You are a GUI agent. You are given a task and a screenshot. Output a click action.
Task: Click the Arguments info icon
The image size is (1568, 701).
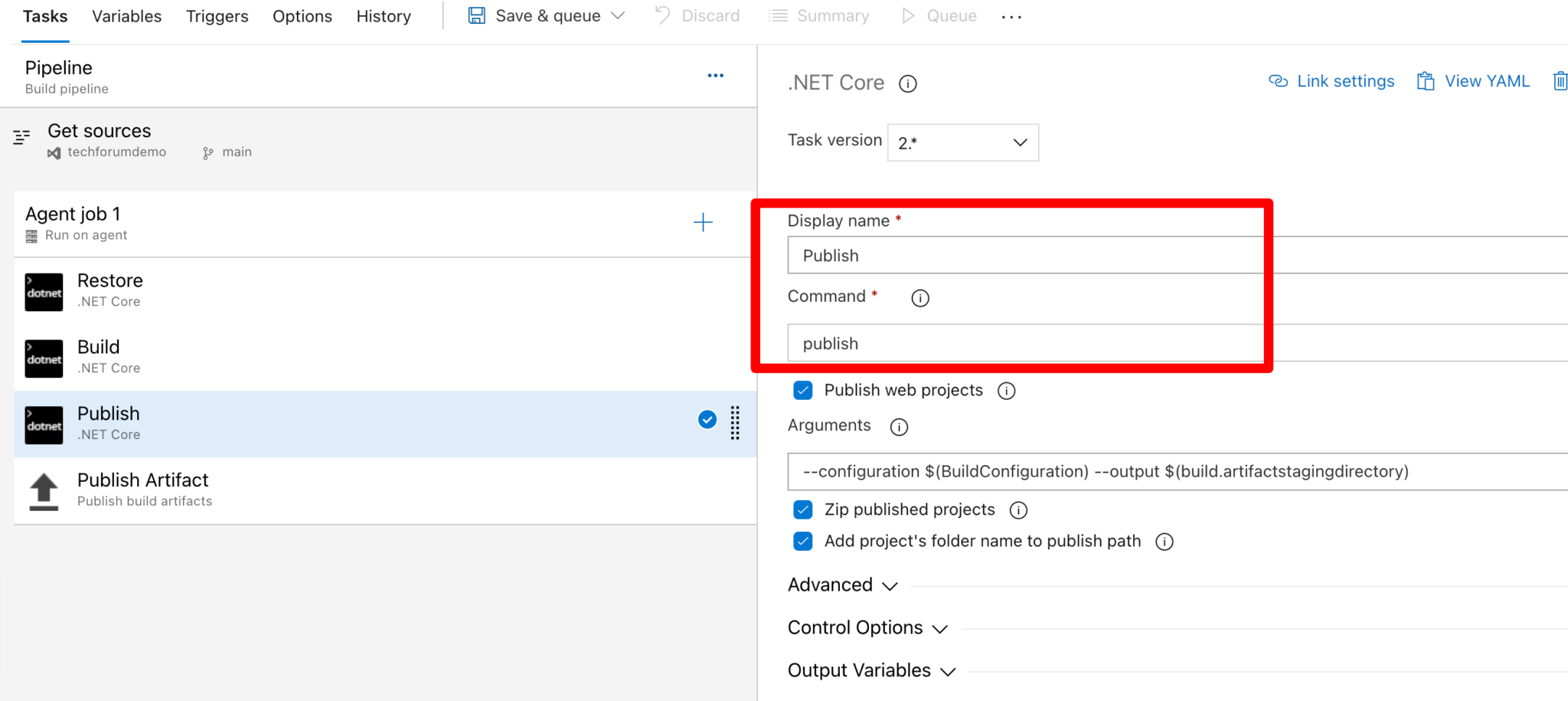(899, 427)
